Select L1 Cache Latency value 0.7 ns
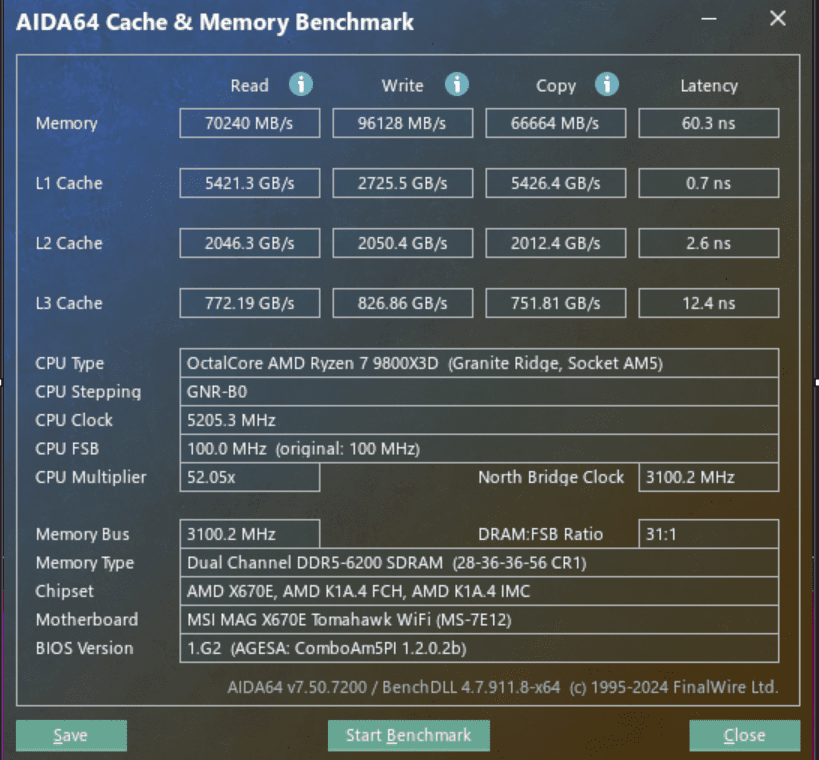 coord(709,183)
